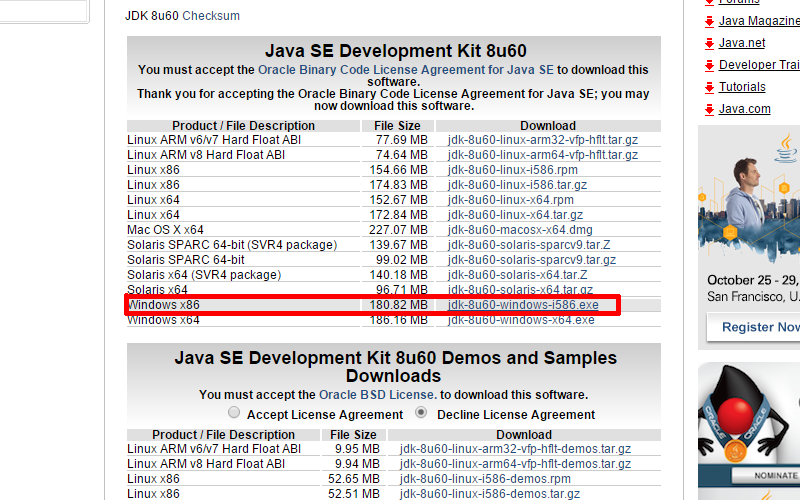Download jdk-8u60-linux-arm64-vfp-hflt.tar.gz
The width and height of the screenshot is (800, 500).
(543, 155)
